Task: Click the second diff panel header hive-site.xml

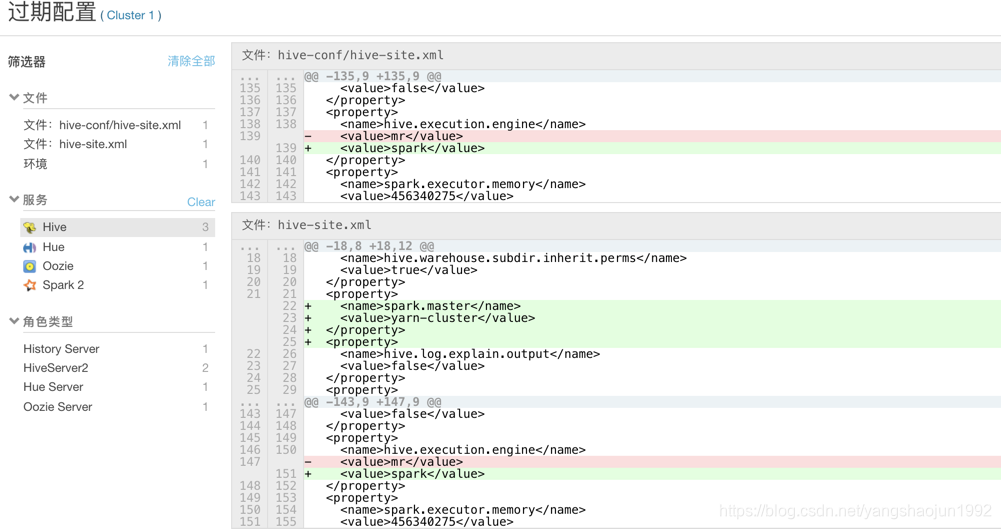Action: tap(616, 225)
